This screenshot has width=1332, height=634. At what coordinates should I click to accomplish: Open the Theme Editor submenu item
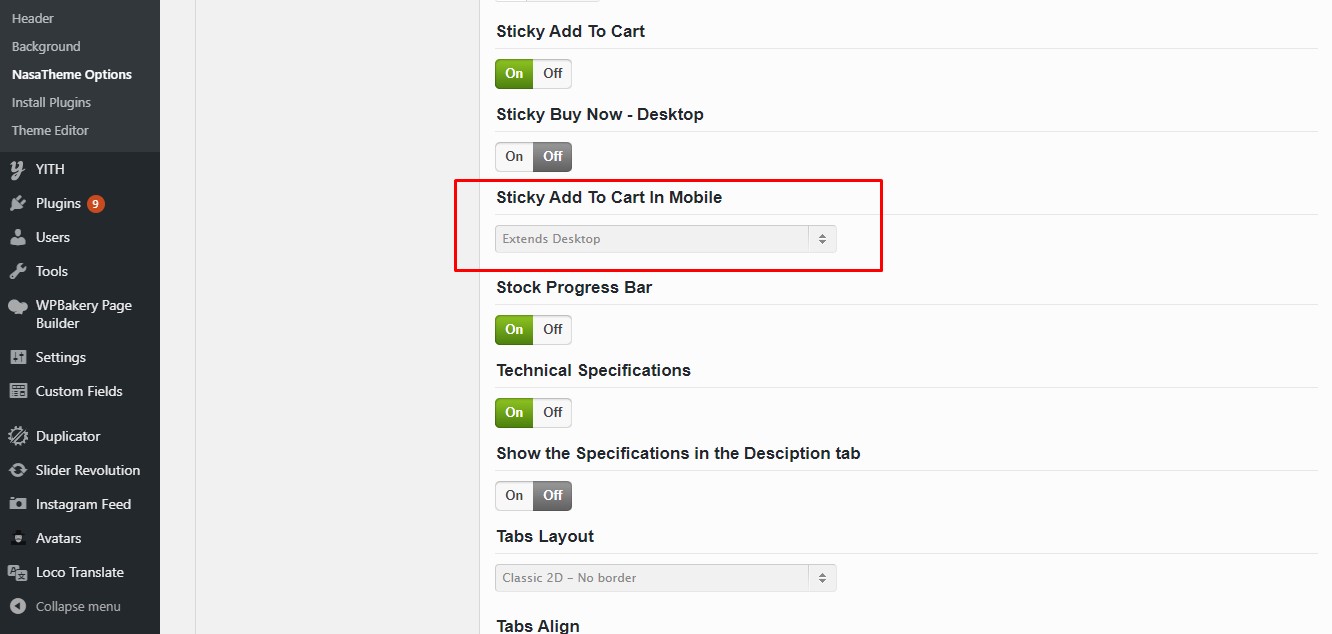pyautogui.click(x=50, y=130)
